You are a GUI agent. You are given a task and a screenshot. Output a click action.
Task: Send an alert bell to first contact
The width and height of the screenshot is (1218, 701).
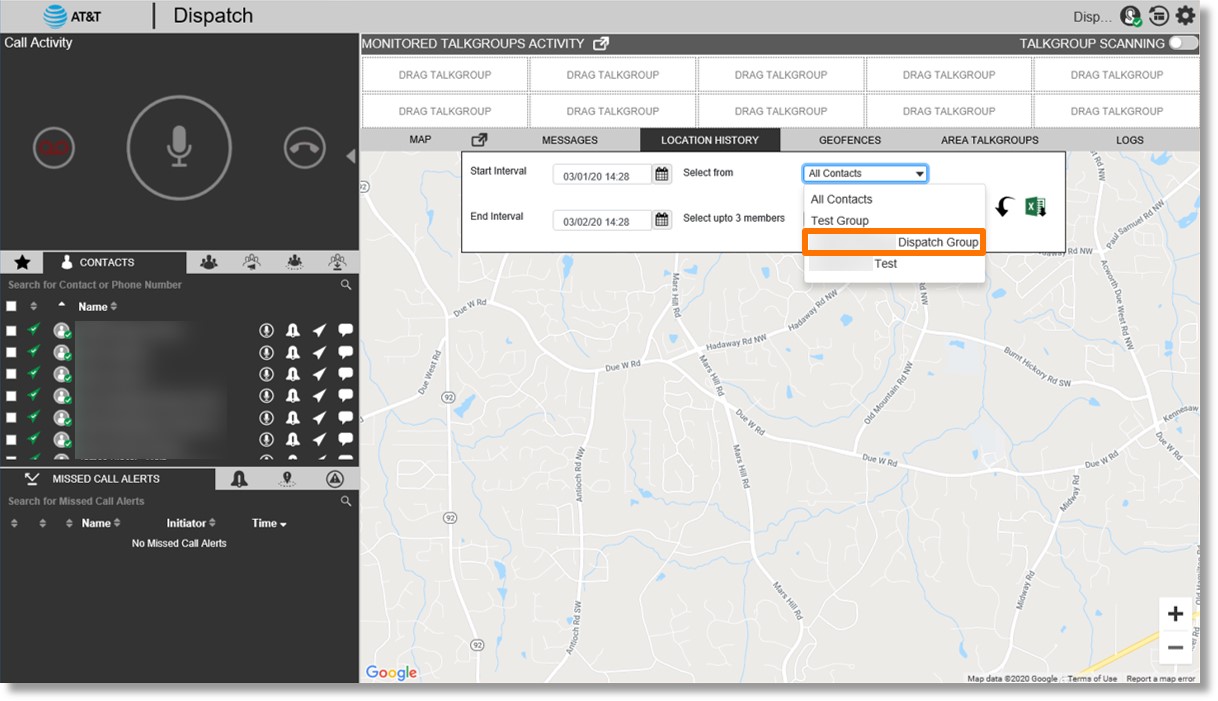[293, 330]
